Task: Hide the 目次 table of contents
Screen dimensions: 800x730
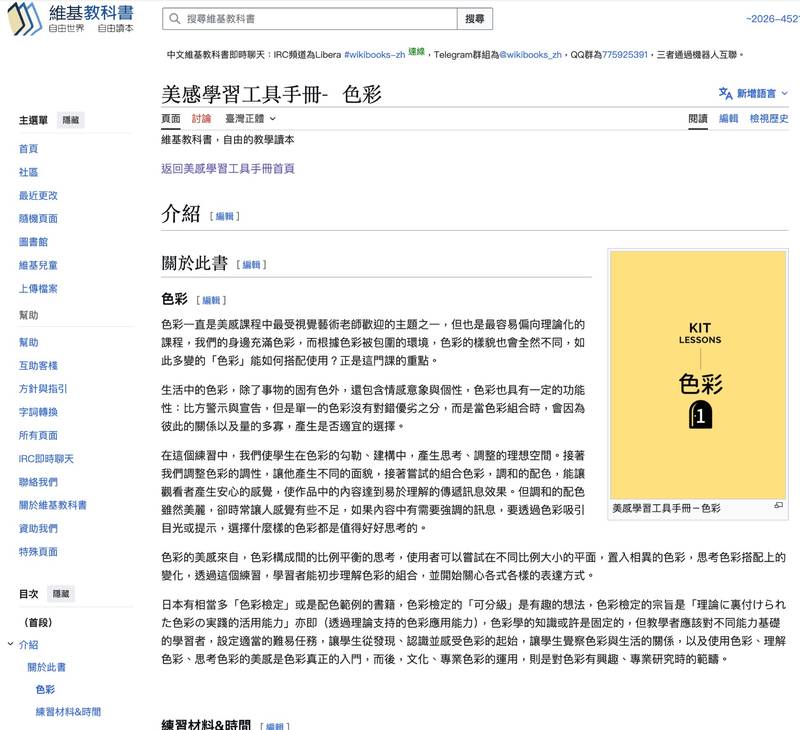Action: pyautogui.click(x=61, y=594)
